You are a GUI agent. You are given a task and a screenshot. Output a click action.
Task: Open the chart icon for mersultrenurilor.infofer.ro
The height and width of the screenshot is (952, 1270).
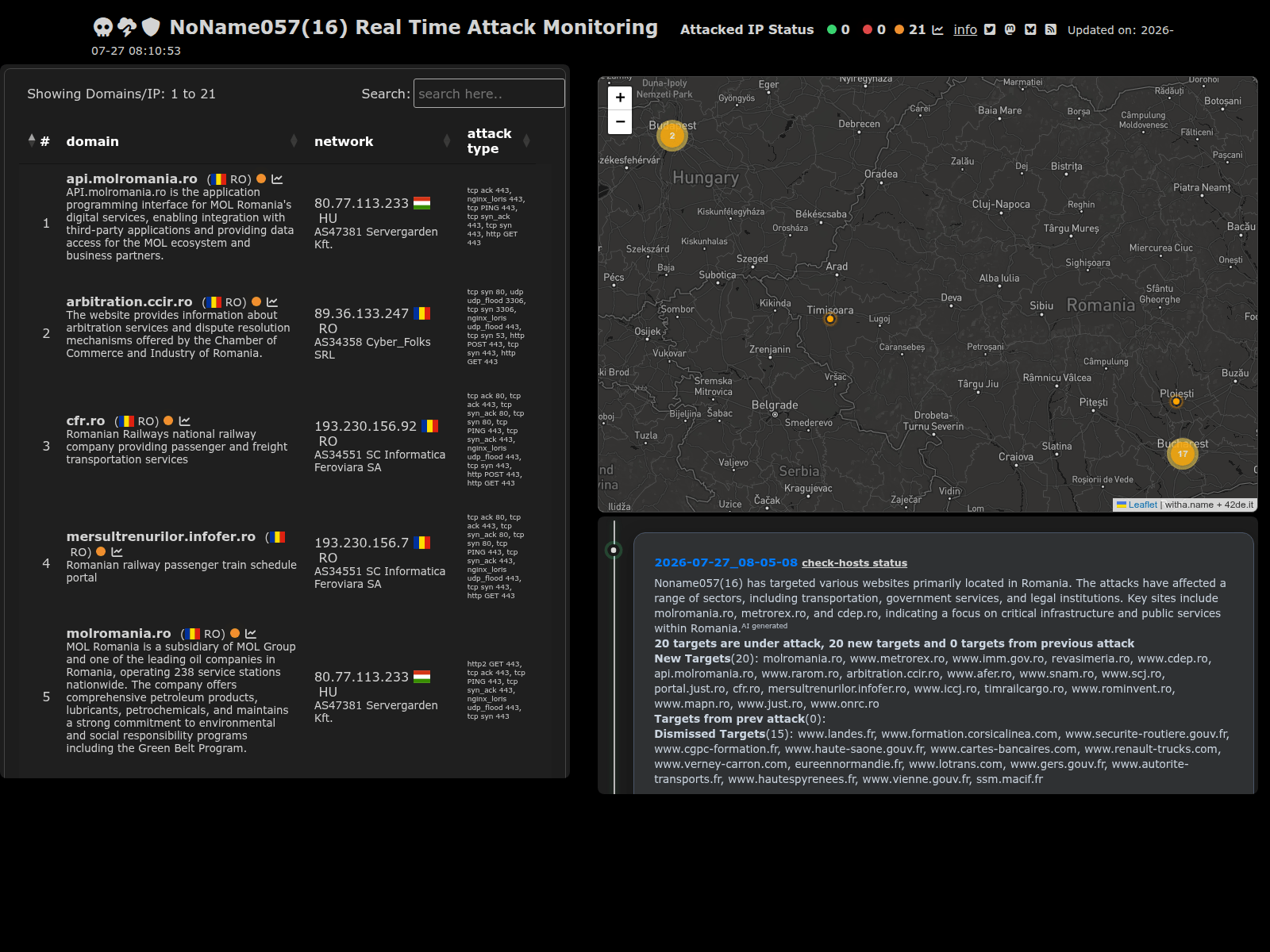(117, 552)
